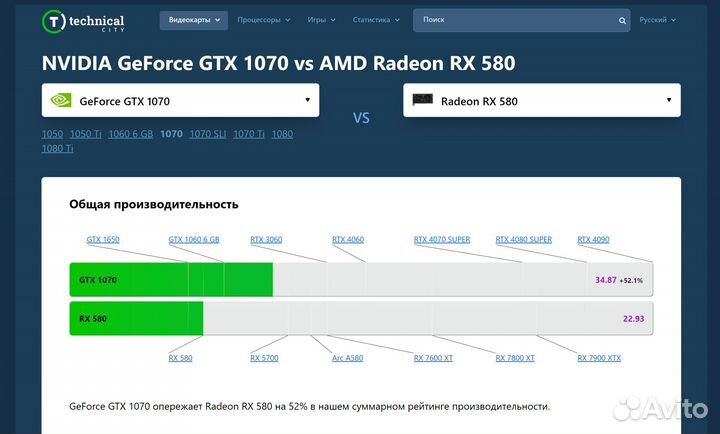Click the green RX 580 performance bar

(136, 318)
